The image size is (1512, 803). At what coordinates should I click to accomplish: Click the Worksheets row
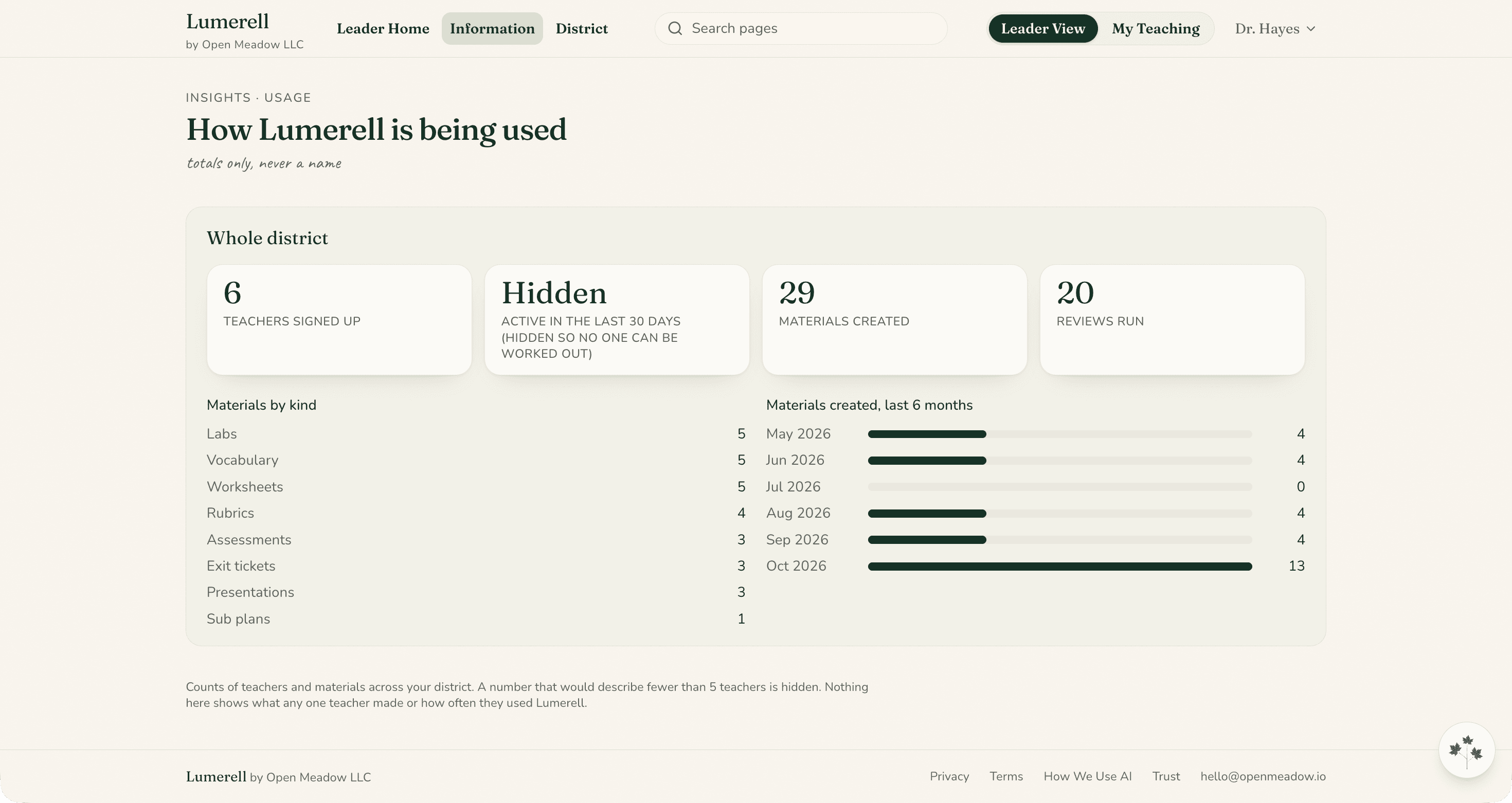(x=476, y=486)
